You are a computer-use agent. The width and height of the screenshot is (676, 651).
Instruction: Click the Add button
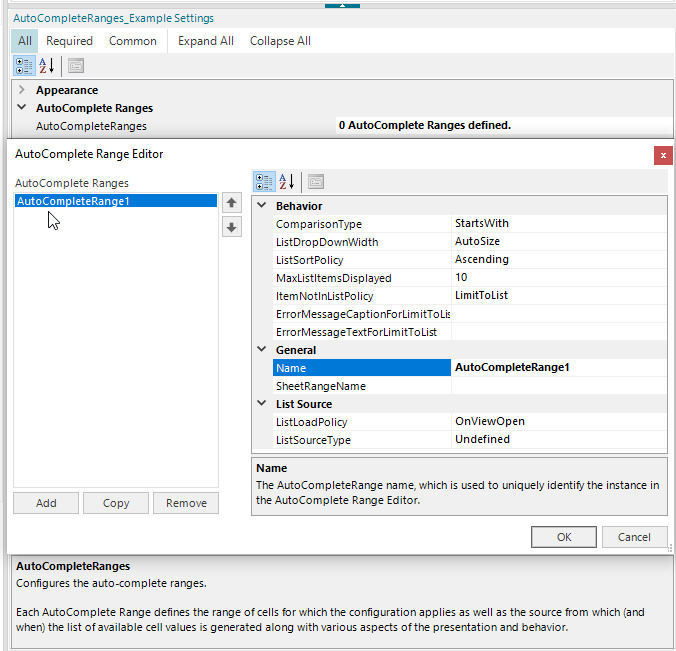pyautogui.click(x=46, y=503)
